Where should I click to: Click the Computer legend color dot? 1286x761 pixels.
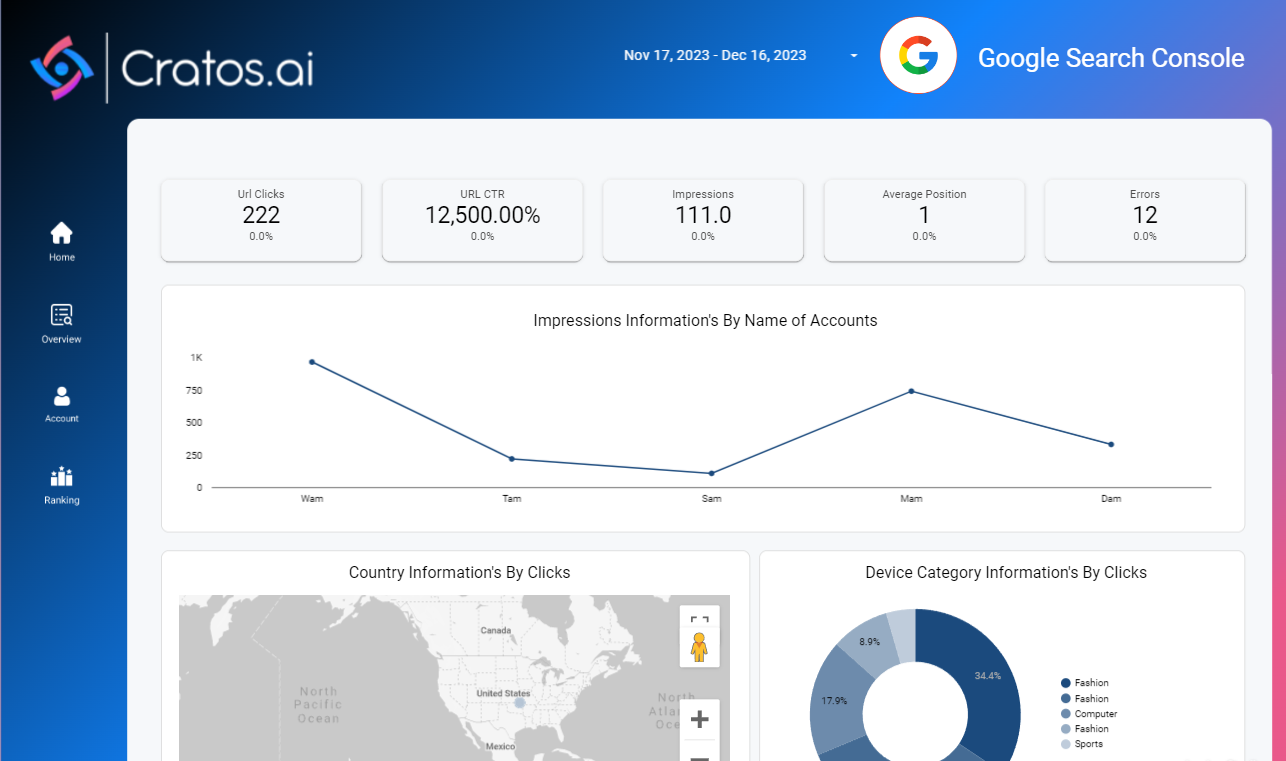1066,714
